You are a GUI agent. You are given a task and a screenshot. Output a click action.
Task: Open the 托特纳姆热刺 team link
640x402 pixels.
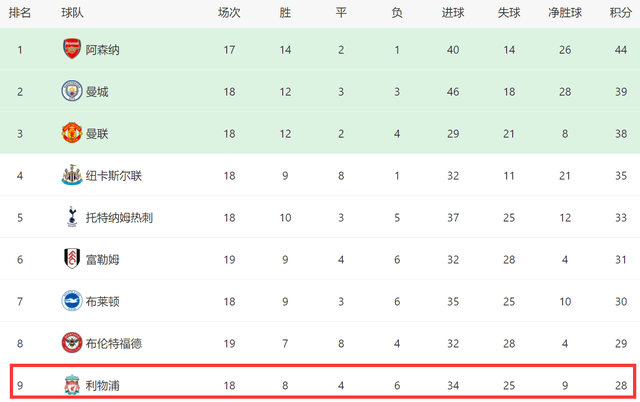click(x=119, y=218)
